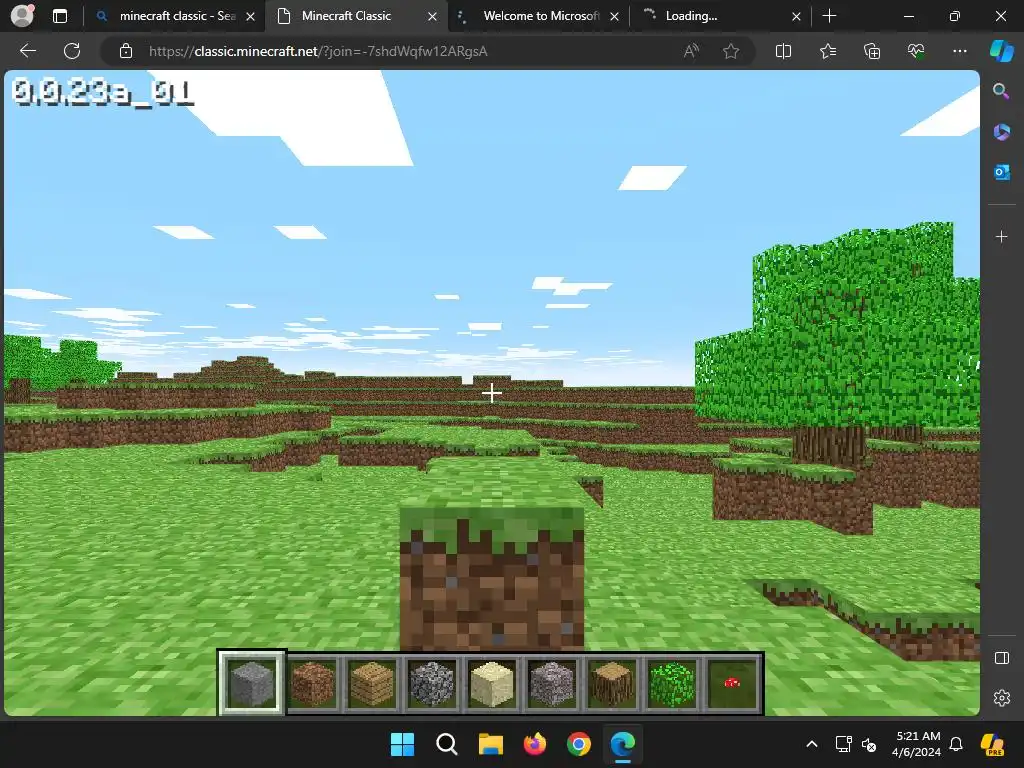Select the stone block in hotbar
1024x768 pixels.
click(x=251, y=683)
